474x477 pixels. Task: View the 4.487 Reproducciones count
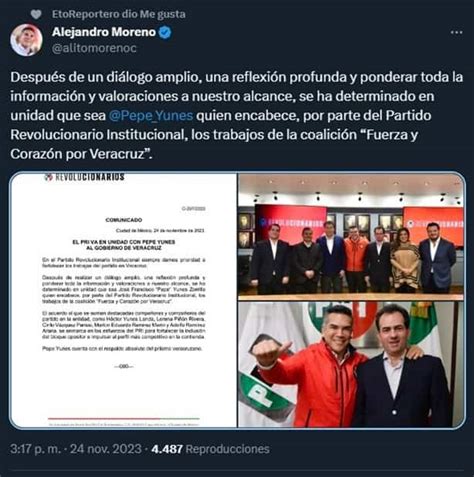point(210,449)
